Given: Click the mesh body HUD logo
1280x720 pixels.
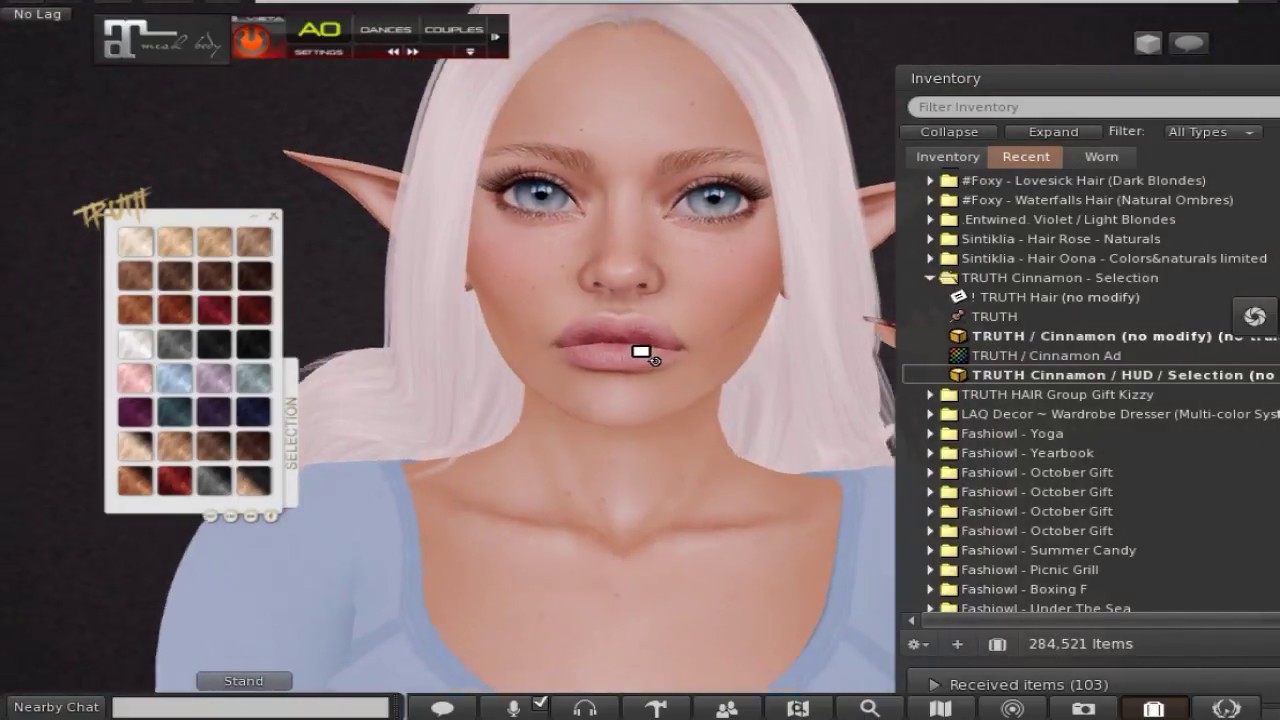Looking at the screenshot, I should 162,40.
